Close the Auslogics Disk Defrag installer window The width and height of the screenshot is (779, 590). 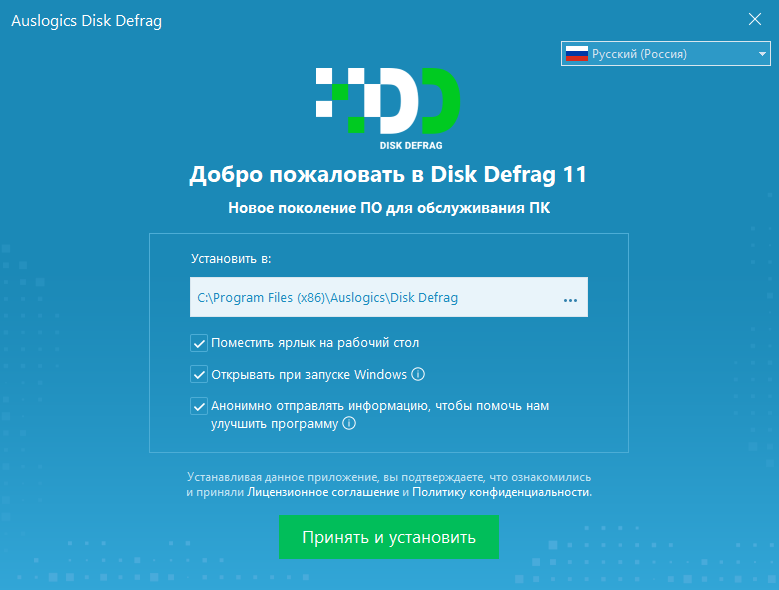[x=755, y=19]
